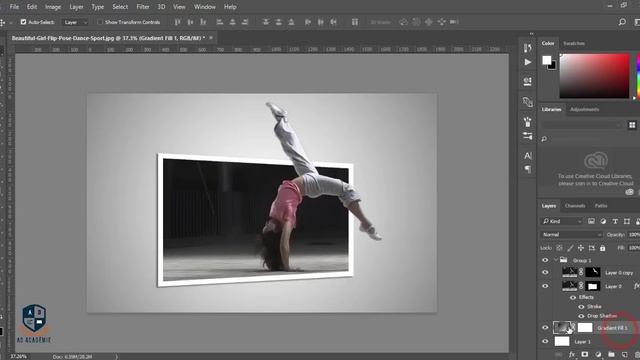Toggle Stroke effect visibility eye
This screenshot has height=360, width=640.
(581, 307)
